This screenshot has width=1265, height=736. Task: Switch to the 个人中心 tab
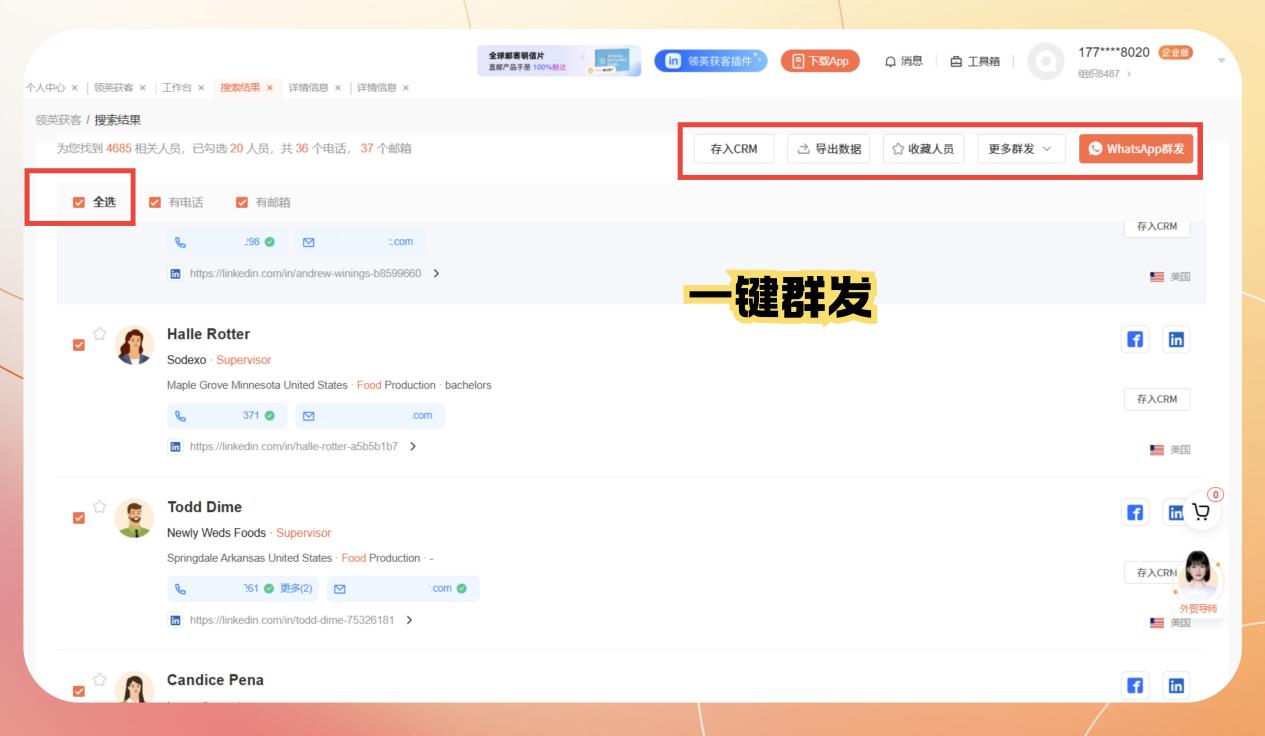click(x=45, y=88)
